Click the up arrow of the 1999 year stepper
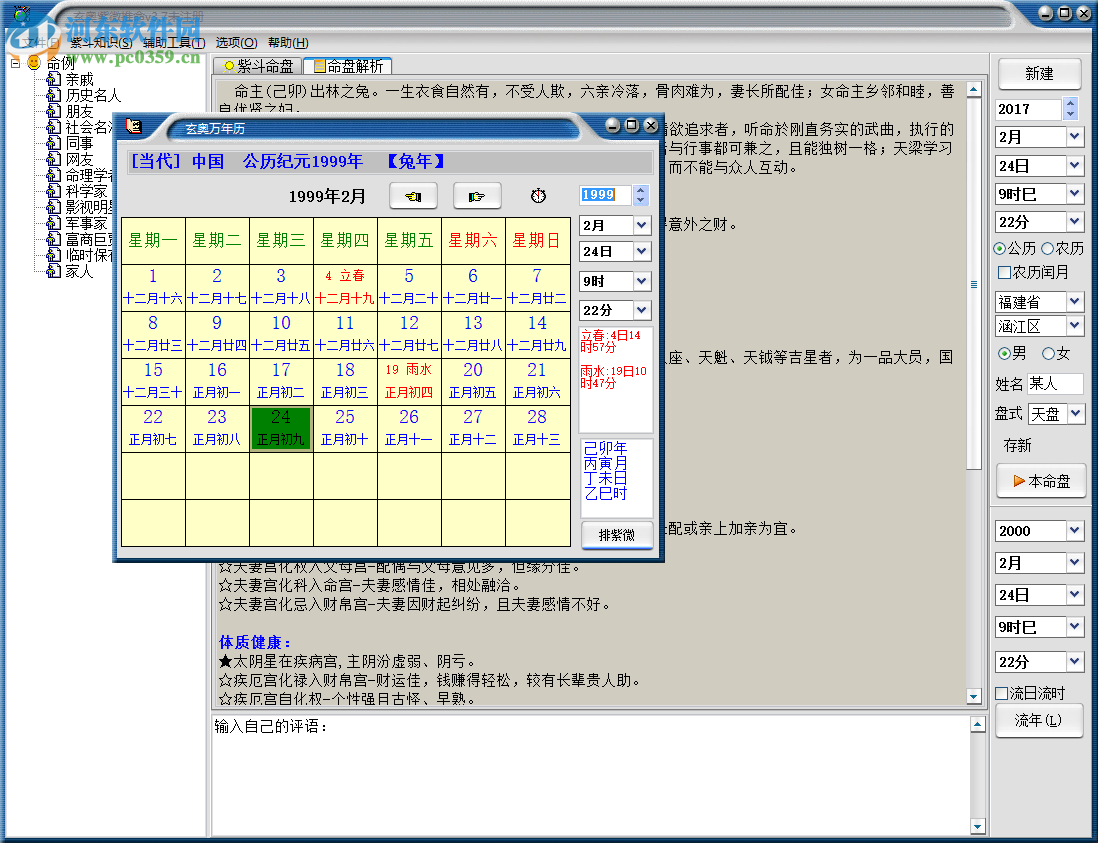The image size is (1098, 843). click(x=641, y=189)
